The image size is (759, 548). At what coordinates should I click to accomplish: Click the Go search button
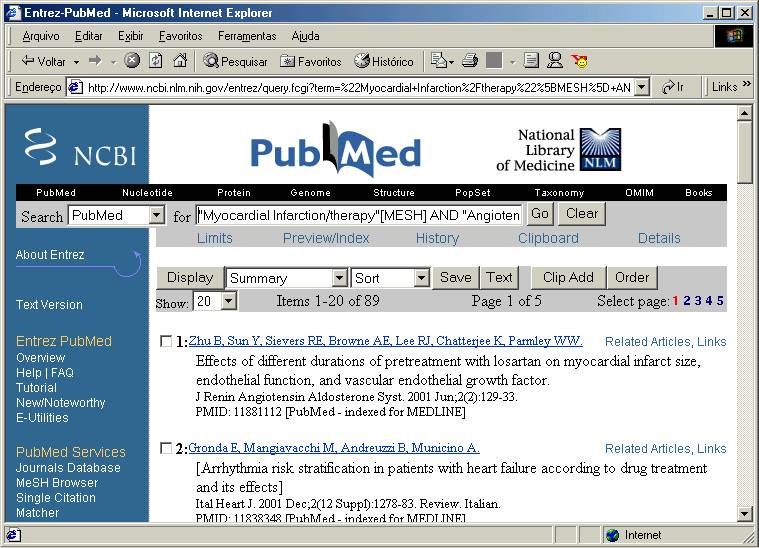pyautogui.click(x=540, y=213)
